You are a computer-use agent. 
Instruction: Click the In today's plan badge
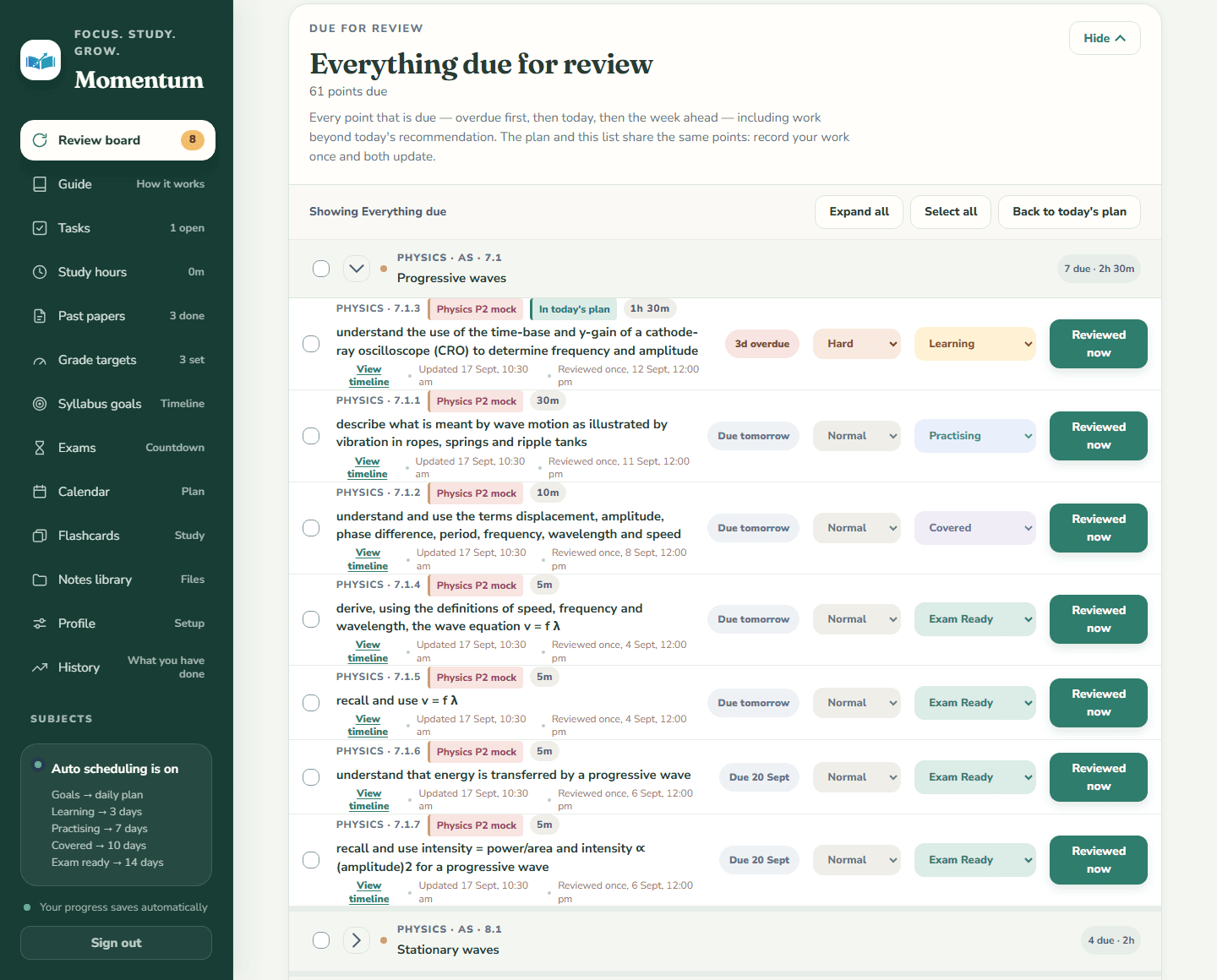pyautogui.click(x=573, y=309)
